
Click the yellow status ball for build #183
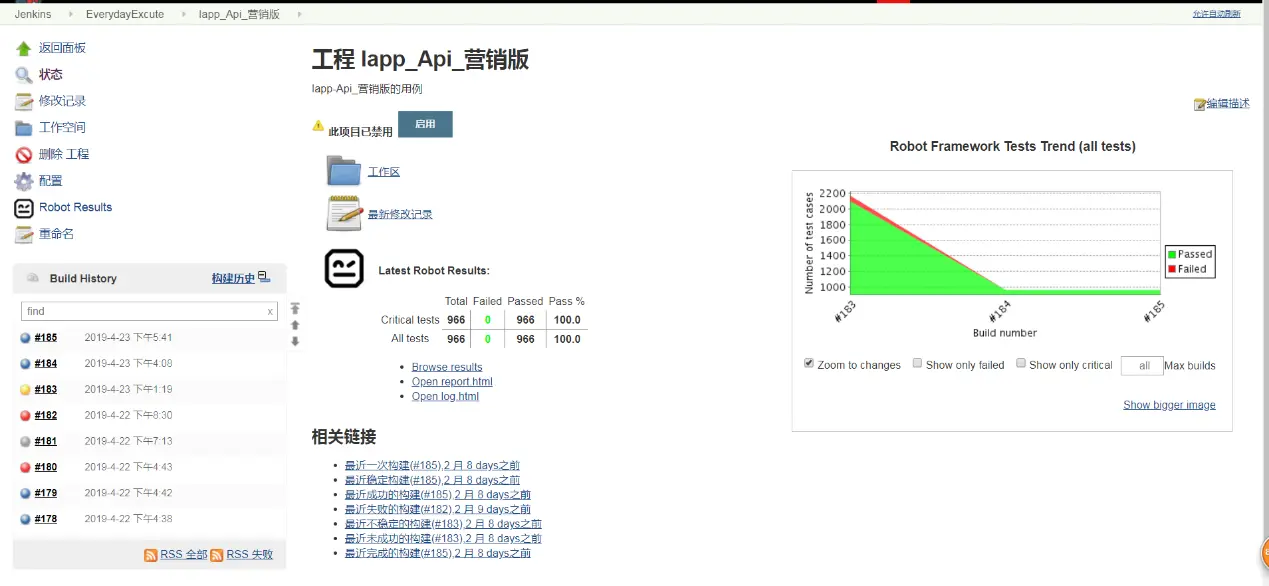[x=25, y=390]
